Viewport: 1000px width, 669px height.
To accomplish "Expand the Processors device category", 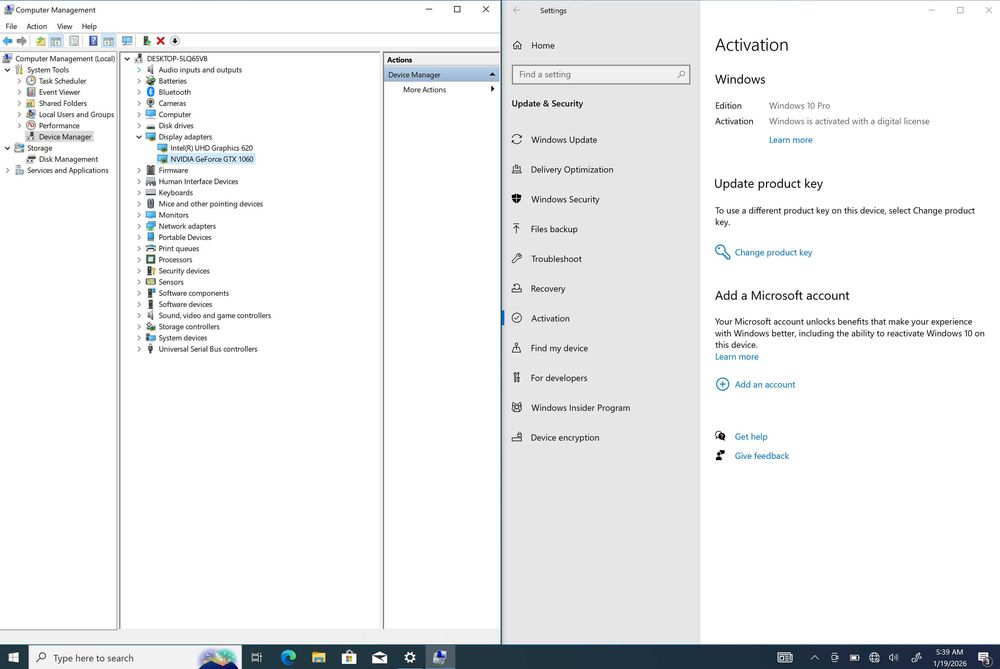I will pyautogui.click(x=139, y=260).
